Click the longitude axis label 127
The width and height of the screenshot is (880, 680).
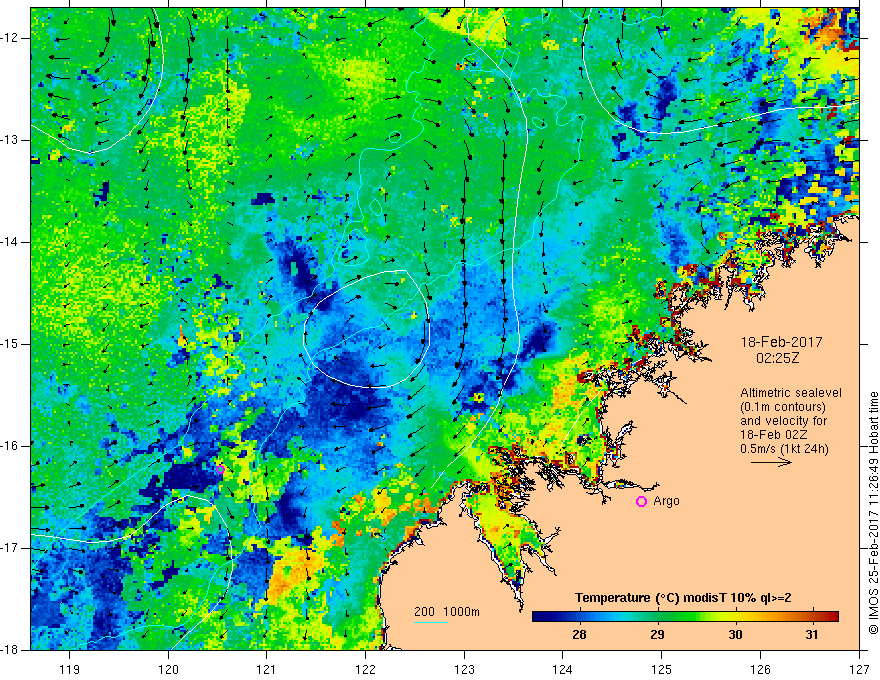click(859, 669)
